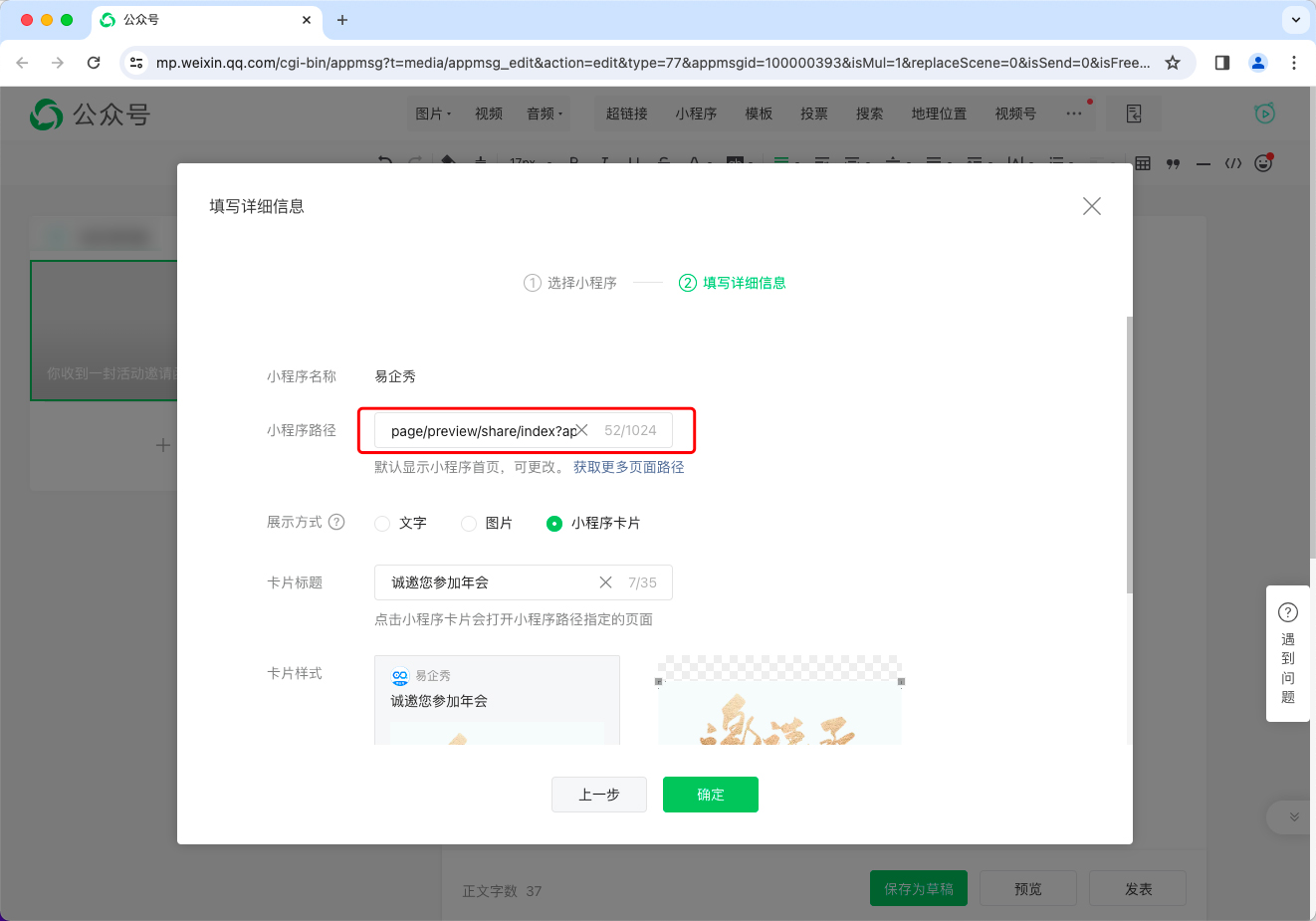Insert a table from the editor toolbar
This screenshot has height=921, width=1316.
(x=1143, y=163)
